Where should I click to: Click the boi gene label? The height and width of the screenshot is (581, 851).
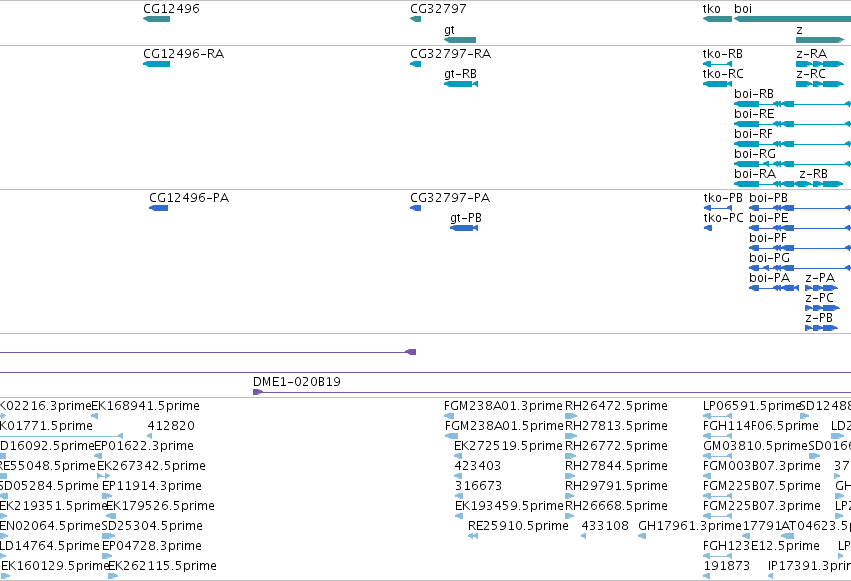tap(743, 9)
